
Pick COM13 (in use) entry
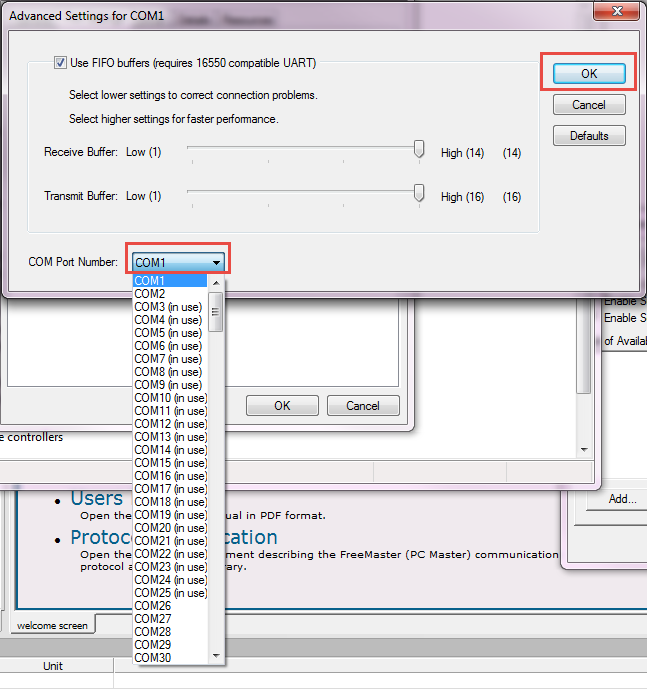click(170, 437)
